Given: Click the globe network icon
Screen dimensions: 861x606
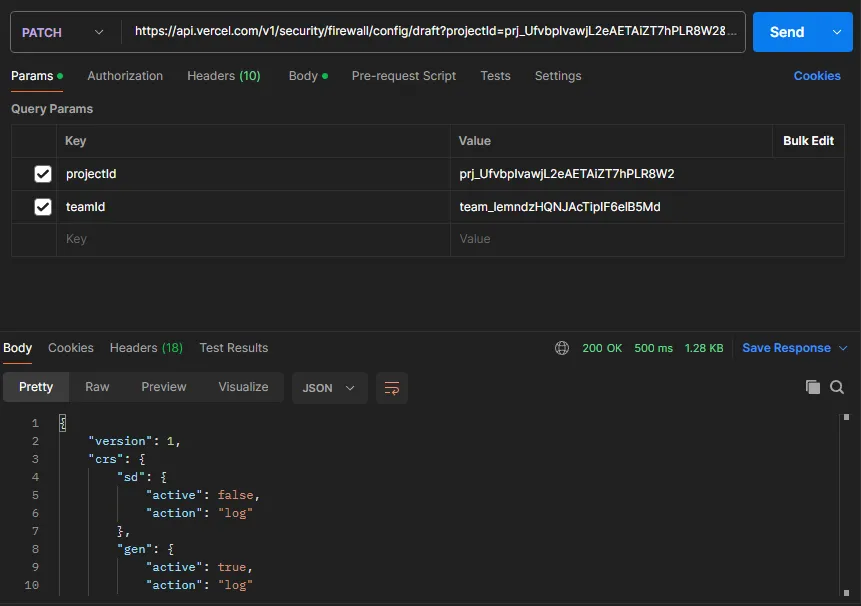Looking at the screenshot, I should point(562,348).
